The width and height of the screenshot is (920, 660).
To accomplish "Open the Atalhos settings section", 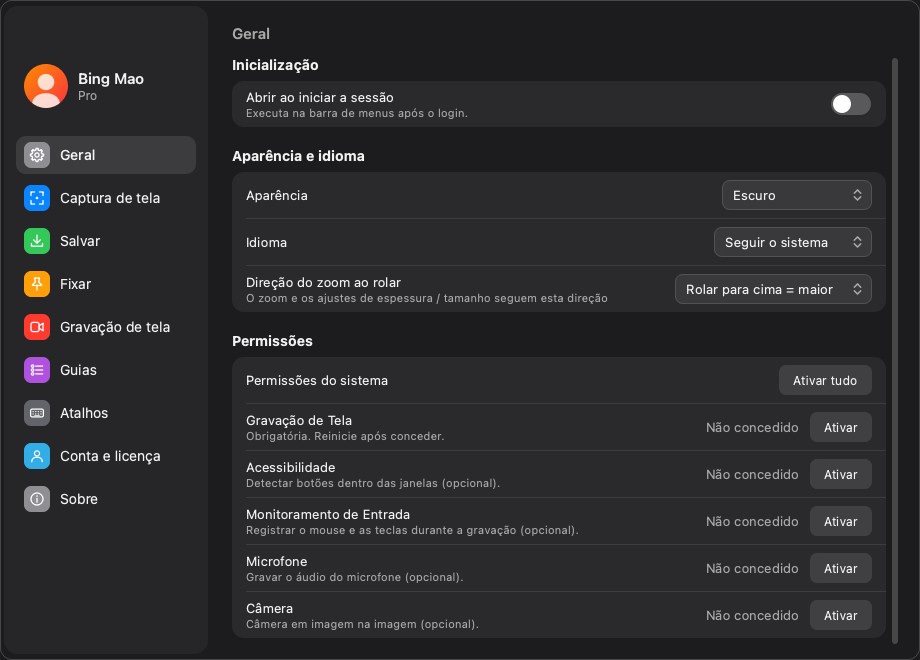I will pyautogui.click(x=106, y=413).
